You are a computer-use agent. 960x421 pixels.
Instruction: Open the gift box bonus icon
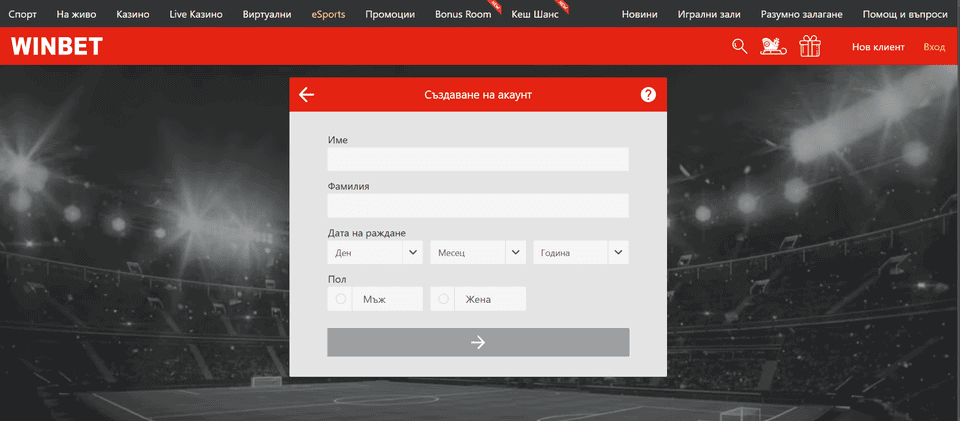[810, 46]
